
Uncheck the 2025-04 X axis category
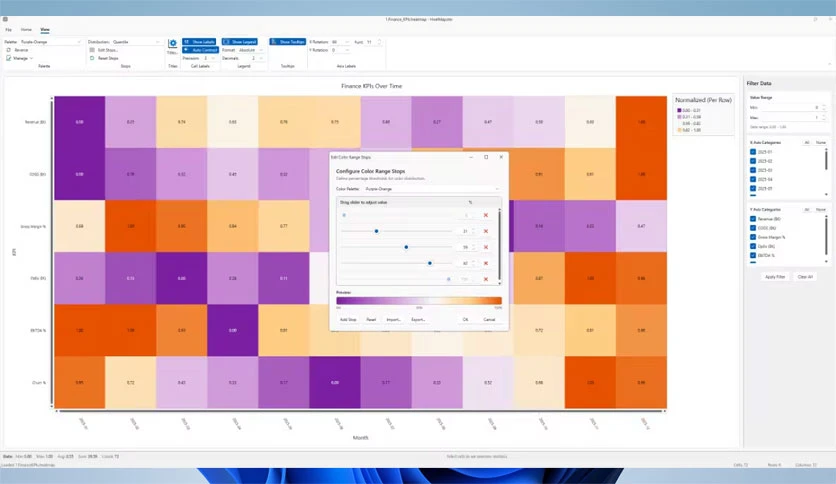[753, 179]
